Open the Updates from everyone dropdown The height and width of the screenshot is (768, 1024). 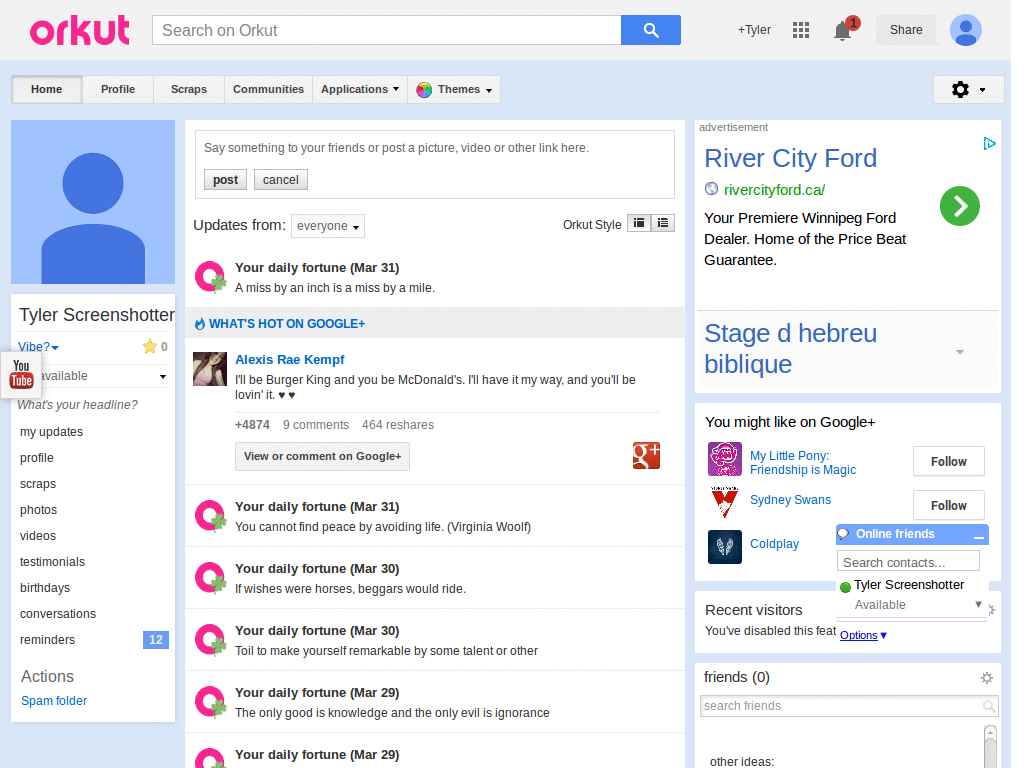[327, 226]
